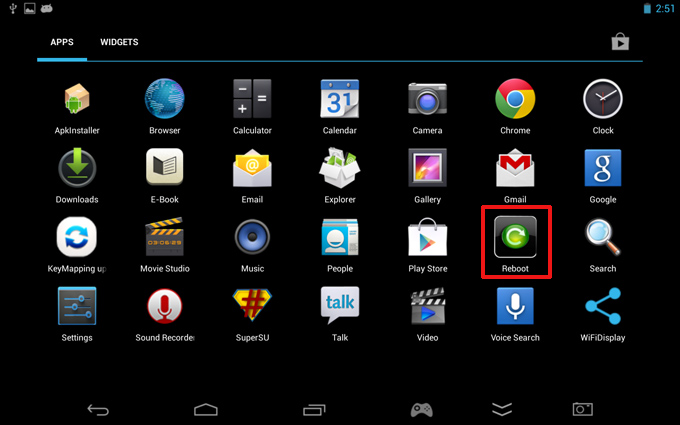The width and height of the screenshot is (680, 425).
Task: Open the Downloads app
Action: tap(77, 168)
